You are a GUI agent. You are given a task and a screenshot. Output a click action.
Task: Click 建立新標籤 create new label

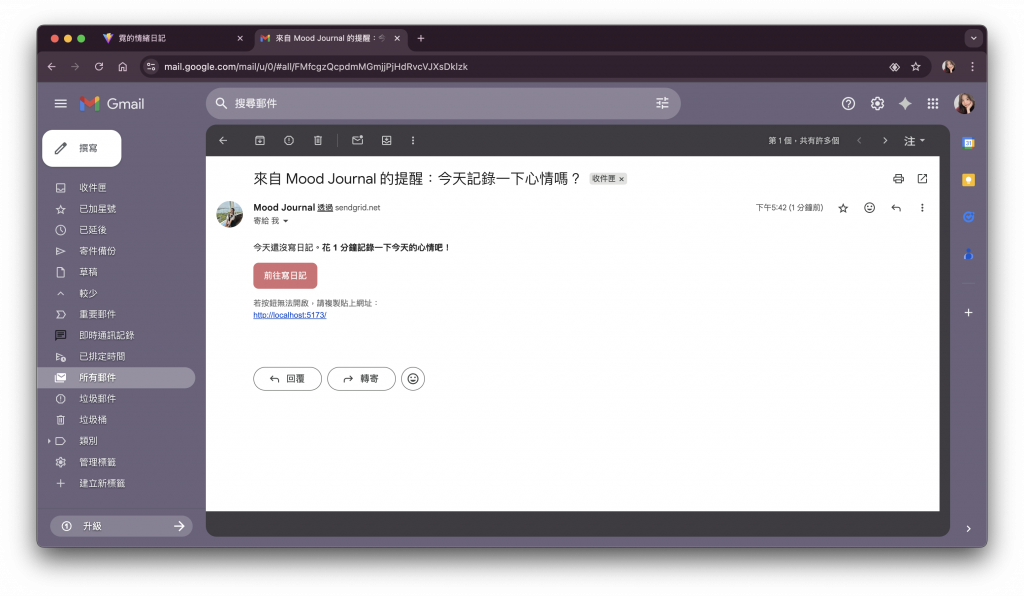(102, 483)
